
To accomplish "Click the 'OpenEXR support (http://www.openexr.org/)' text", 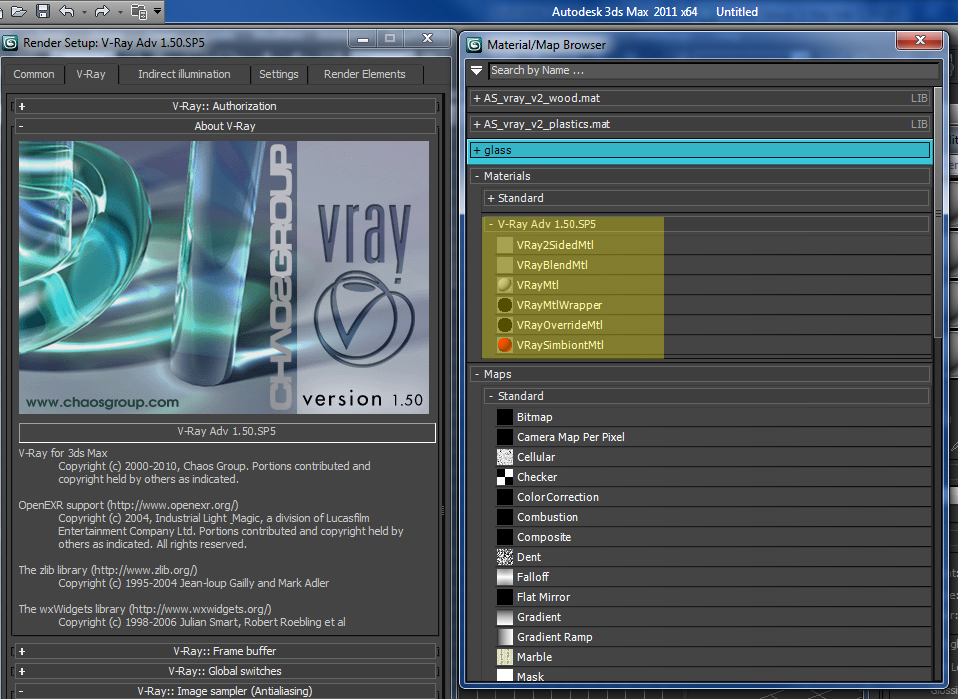I will pos(128,505).
